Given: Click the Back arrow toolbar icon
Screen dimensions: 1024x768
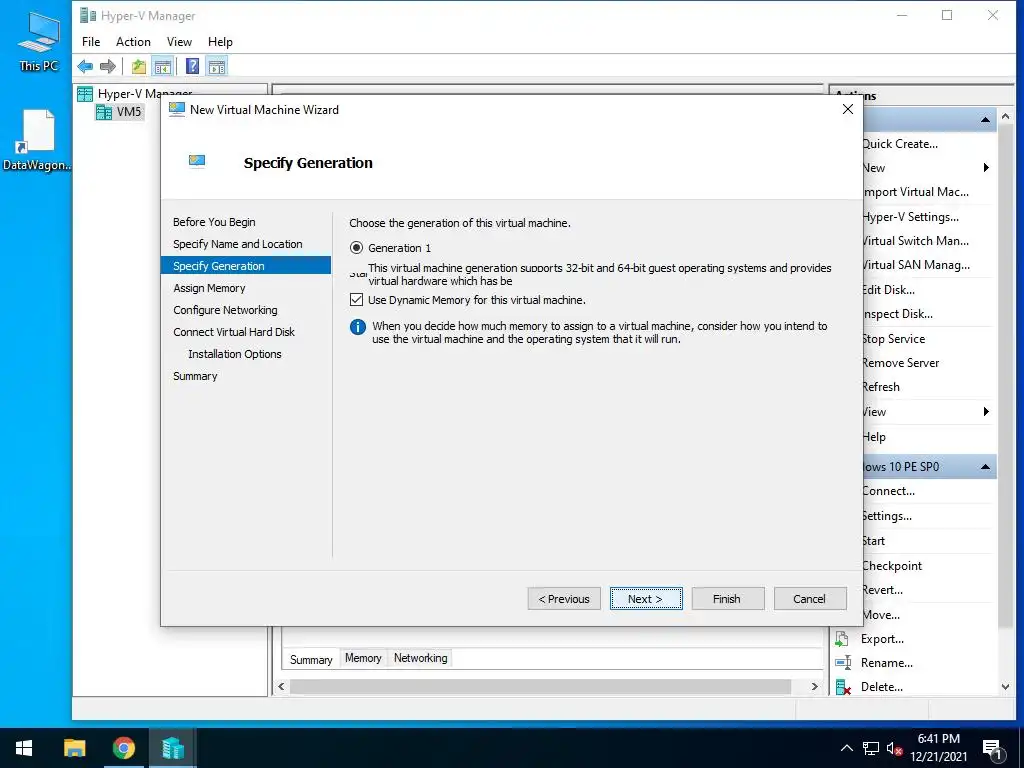Looking at the screenshot, I should 85,66.
